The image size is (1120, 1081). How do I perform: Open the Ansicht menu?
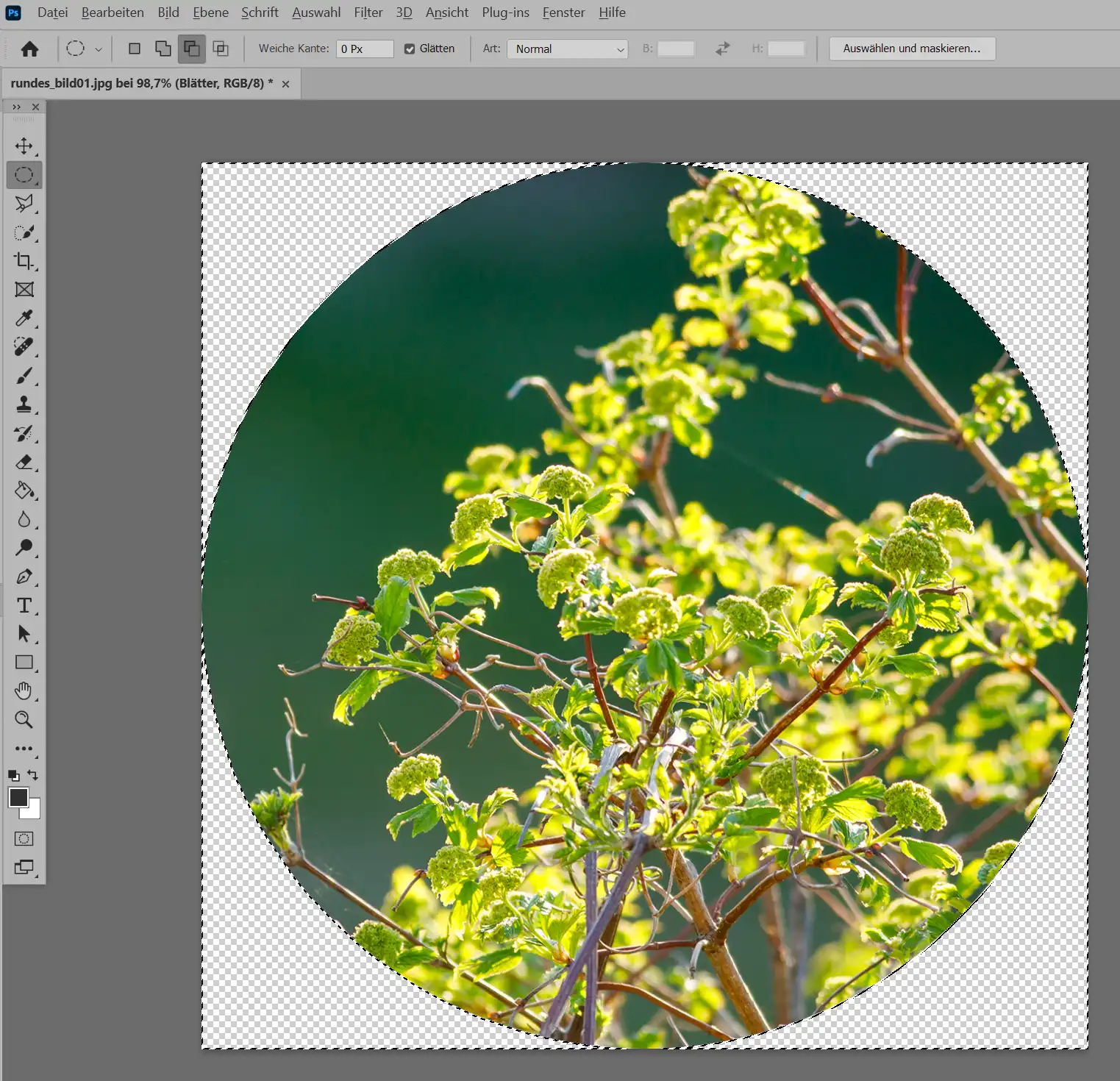coord(447,13)
